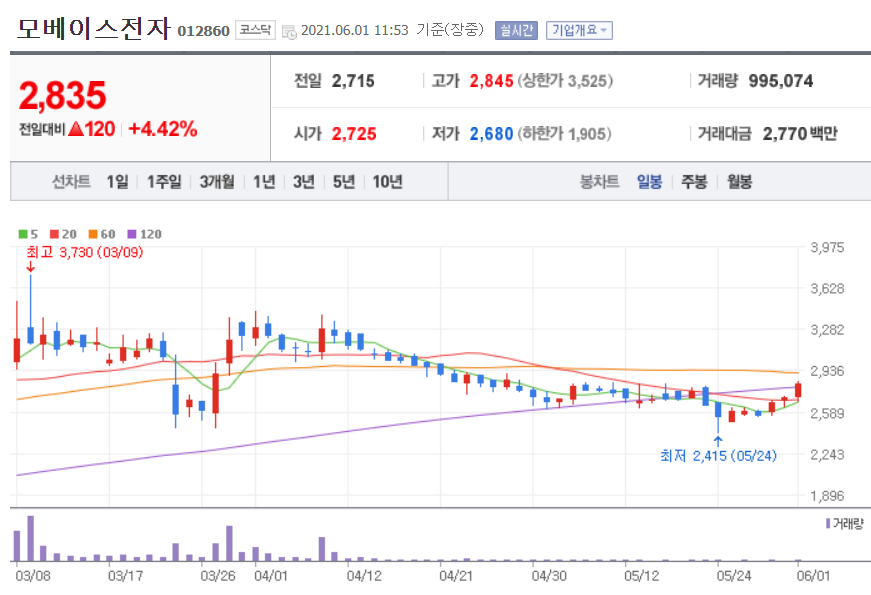Click the 하한가 1,905 text
Image resolution: width=871 pixels, height=595 pixels.
coord(564,134)
